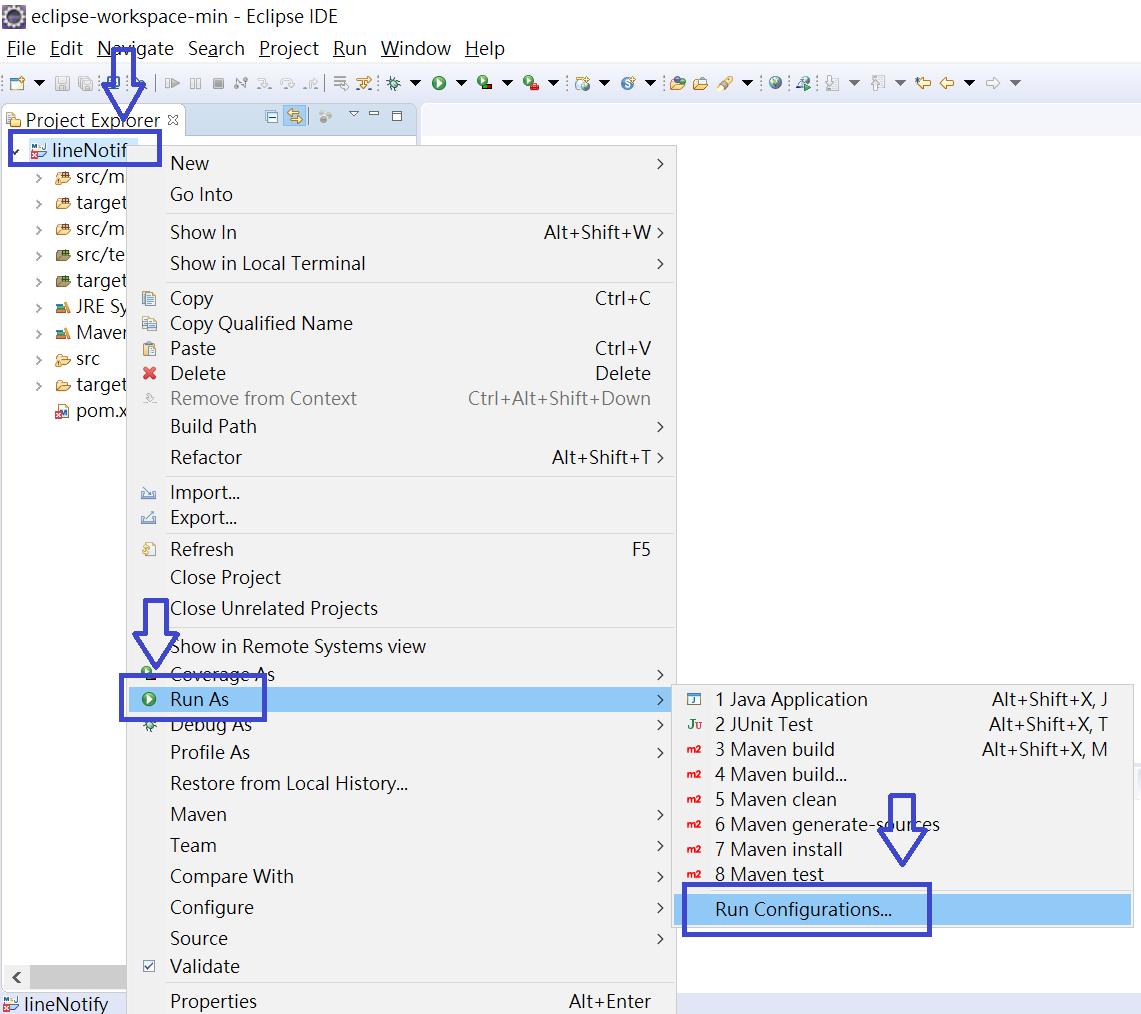Click the Step Into toolbar icon
The height and width of the screenshot is (1014, 1141).
[x=263, y=83]
